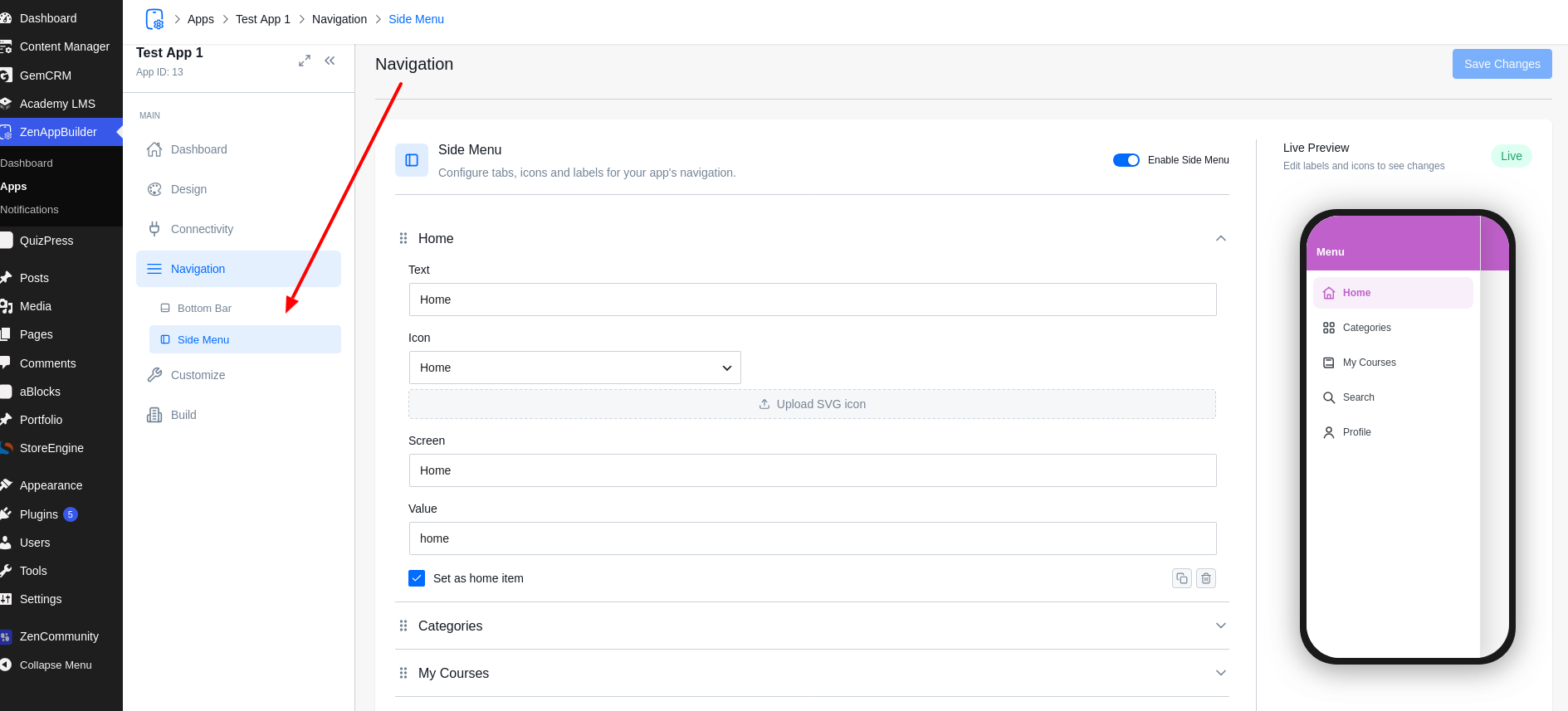Click the Screen input field

pyautogui.click(x=813, y=470)
